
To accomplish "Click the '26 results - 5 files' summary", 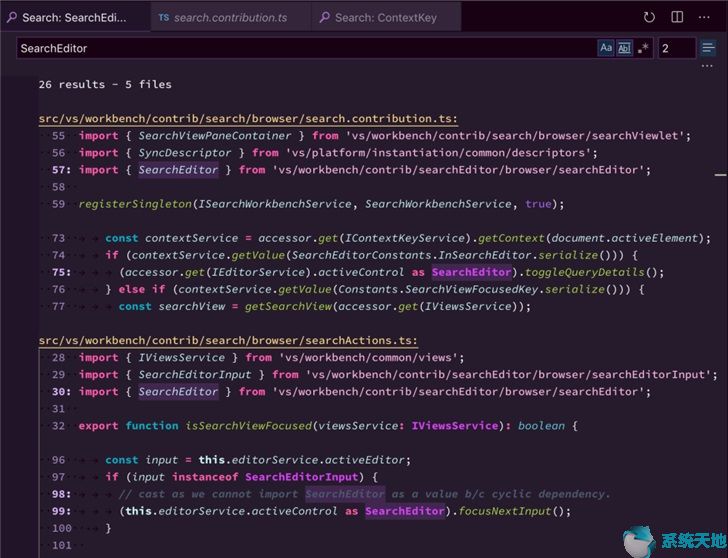I will coord(105,84).
